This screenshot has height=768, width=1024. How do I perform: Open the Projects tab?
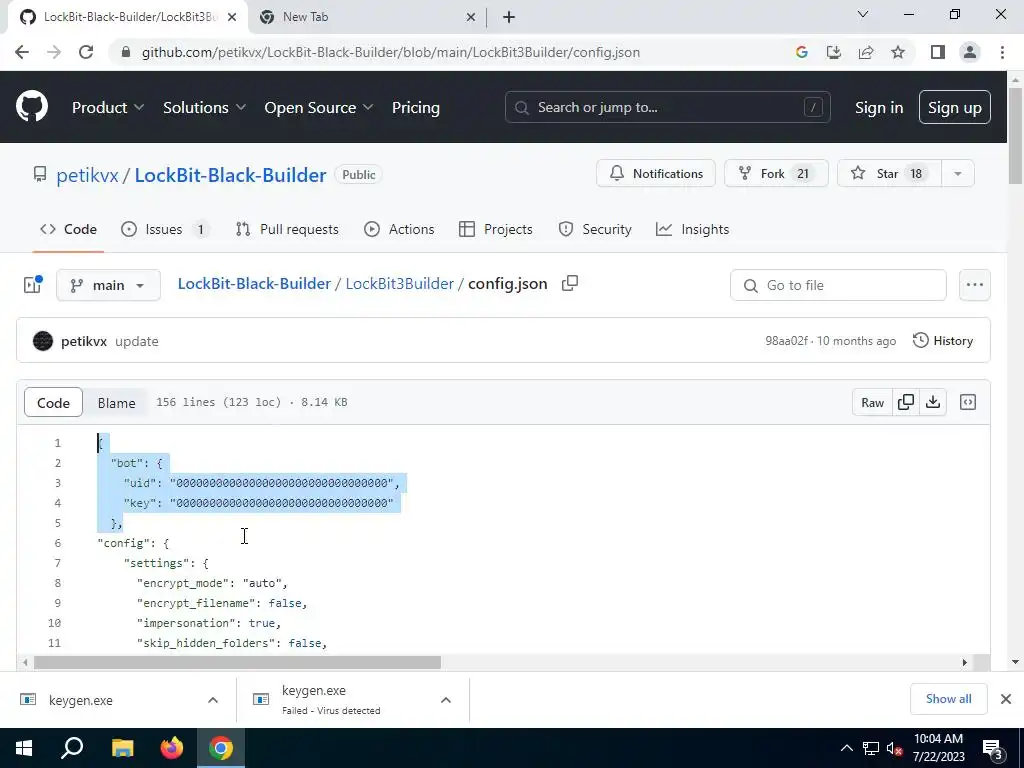(496, 229)
